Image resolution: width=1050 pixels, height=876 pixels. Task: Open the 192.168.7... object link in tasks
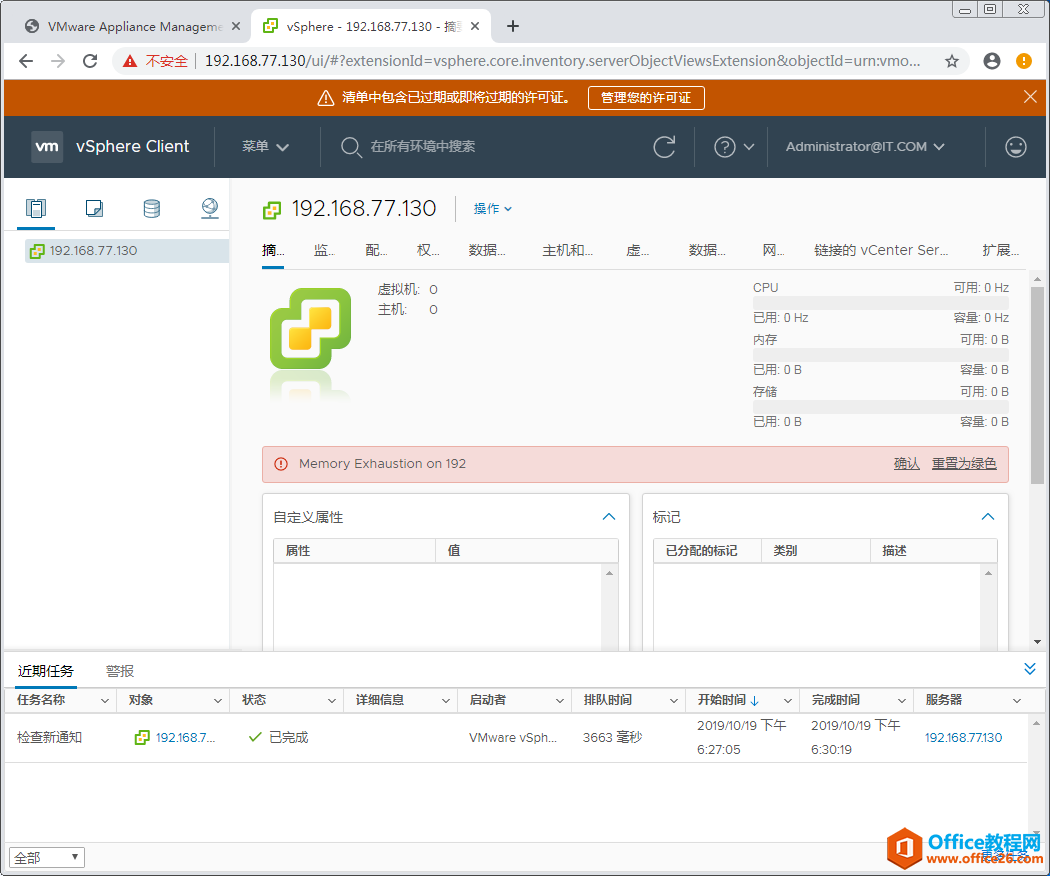[x=185, y=737]
